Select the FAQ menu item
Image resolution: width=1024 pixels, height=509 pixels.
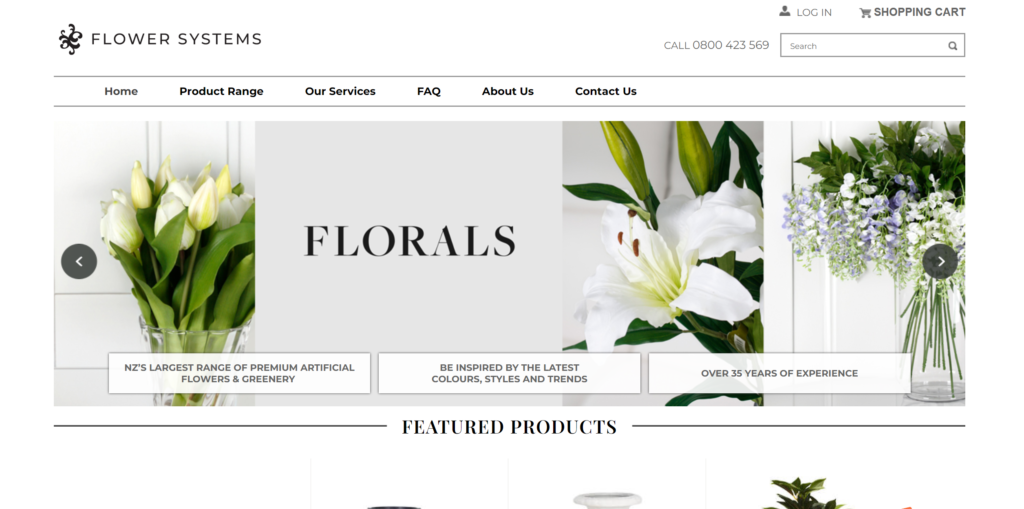[x=428, y=91]
